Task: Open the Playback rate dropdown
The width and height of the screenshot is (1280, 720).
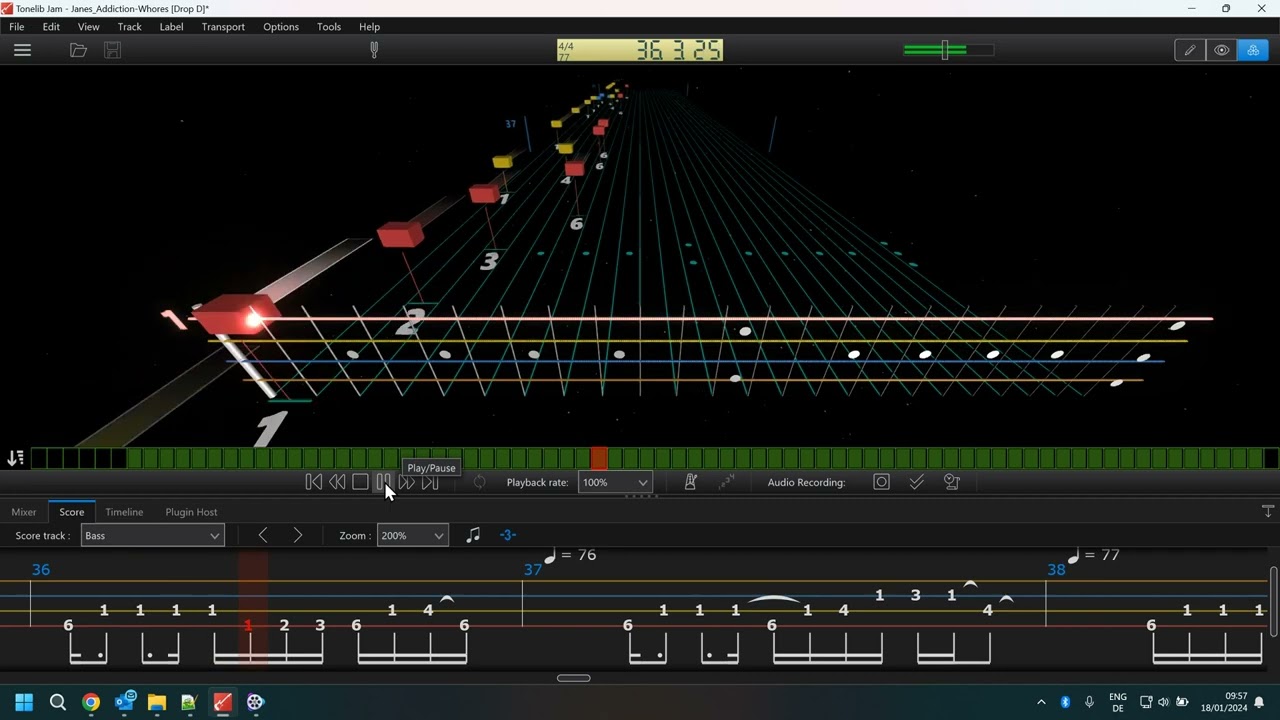Action: coord(615,482)
